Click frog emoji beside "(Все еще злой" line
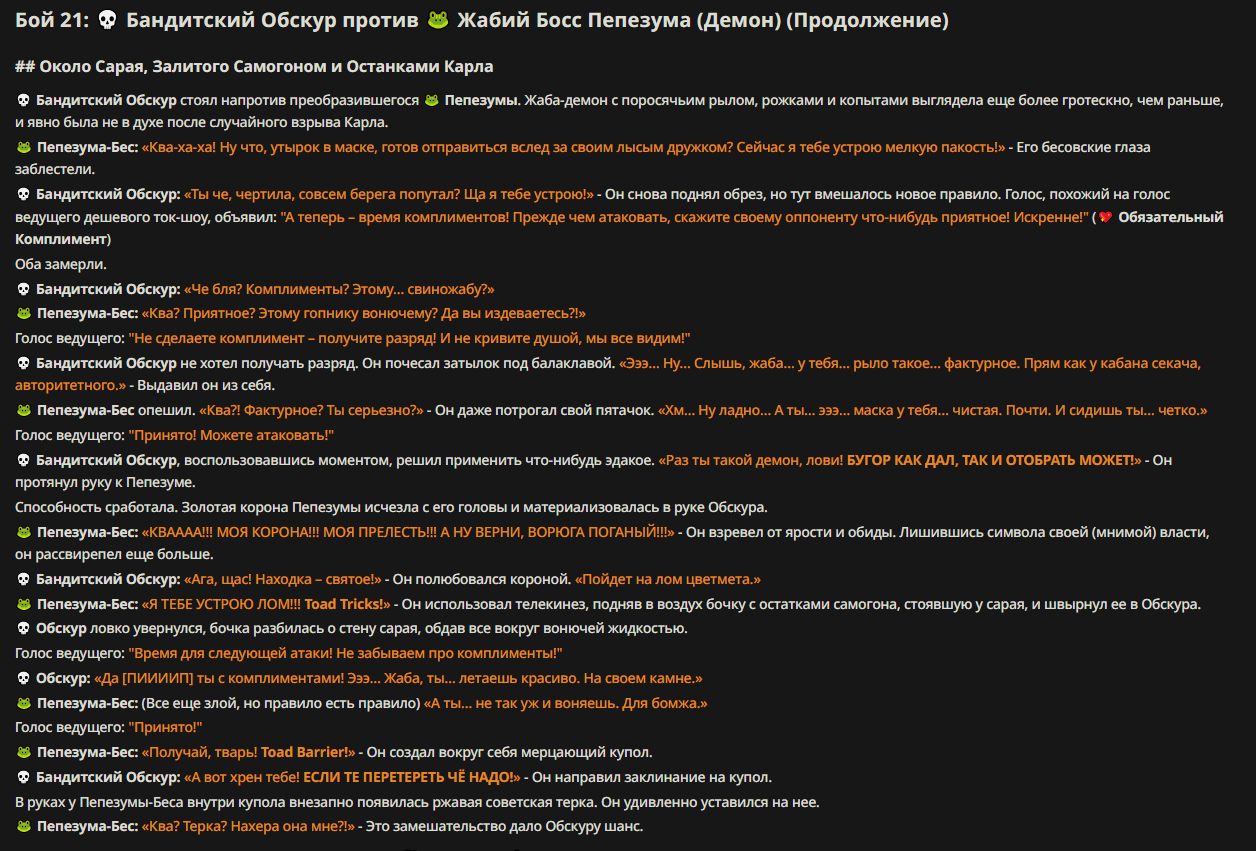 click(24, 703)
